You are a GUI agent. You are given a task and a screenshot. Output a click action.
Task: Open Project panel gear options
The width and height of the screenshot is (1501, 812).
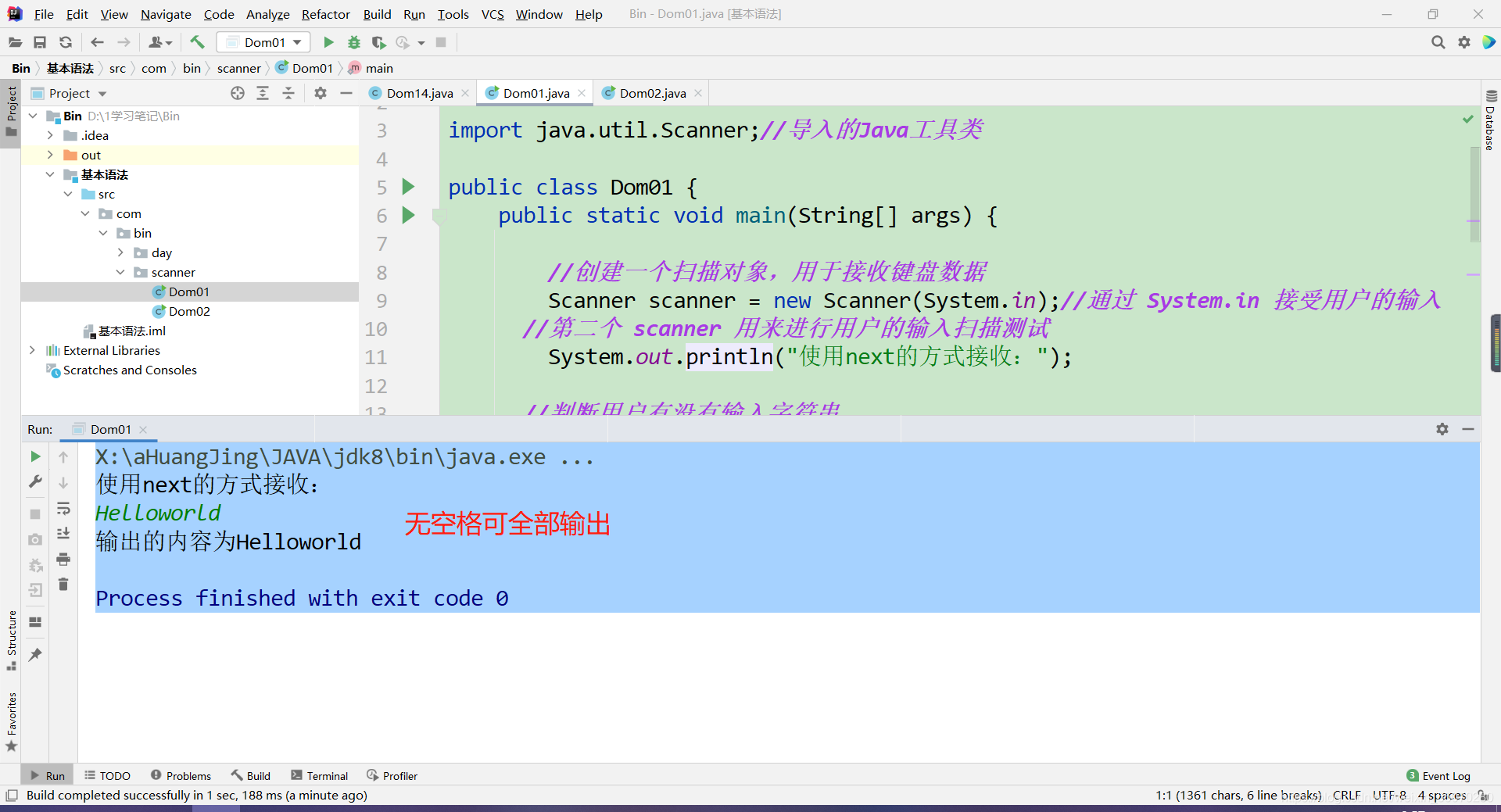tap(320, 93)
